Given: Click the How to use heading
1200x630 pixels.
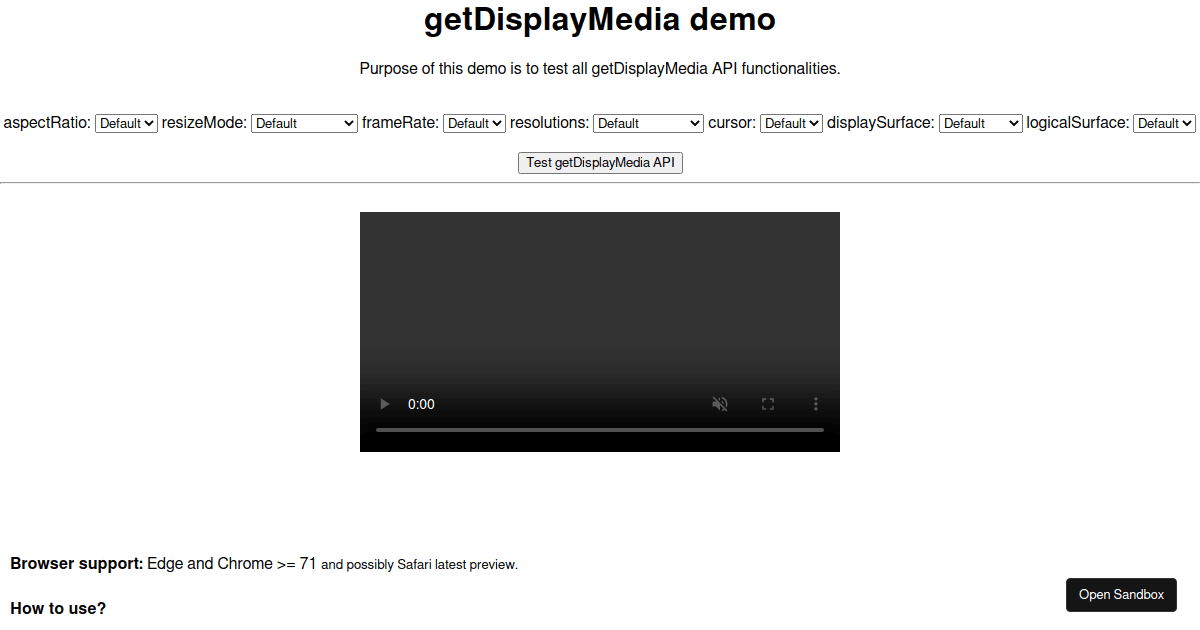Looking at the screenshot, I should 58,608.
